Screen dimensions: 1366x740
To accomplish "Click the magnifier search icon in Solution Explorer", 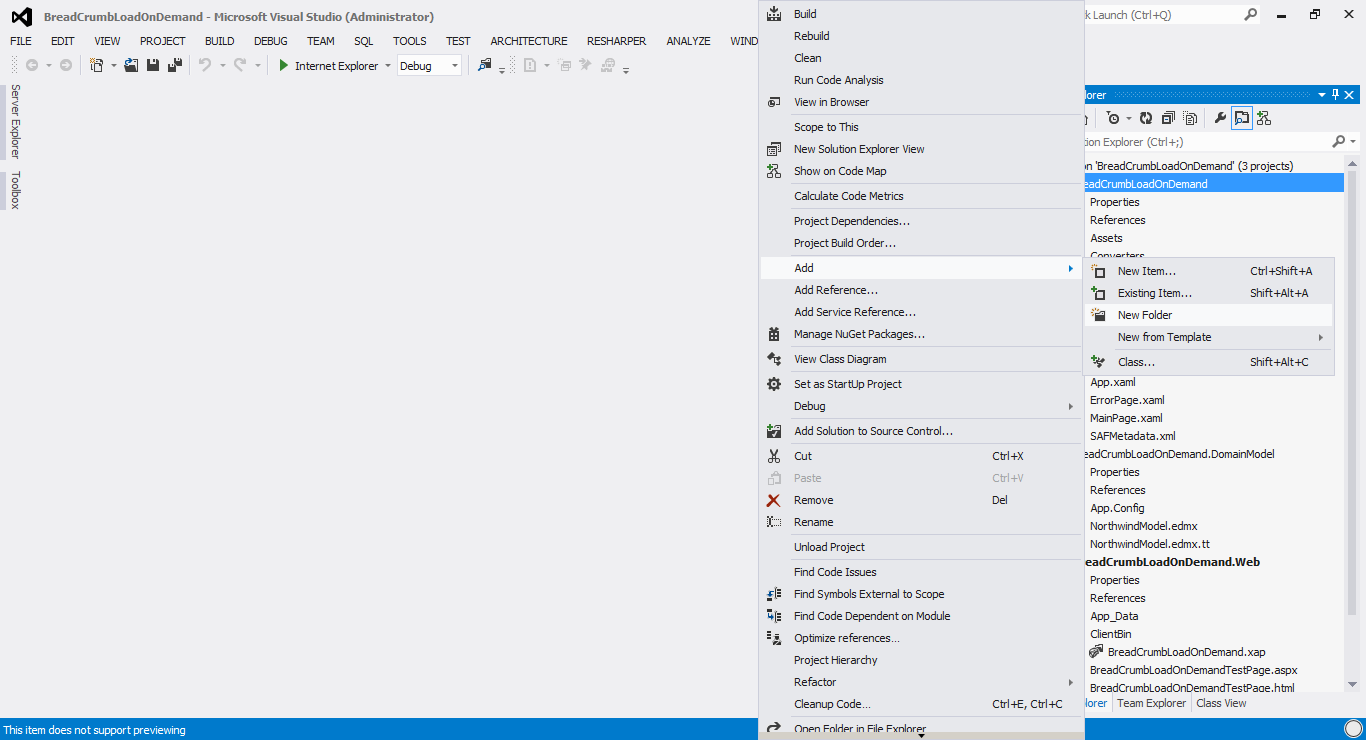I will pos(1339,142).
